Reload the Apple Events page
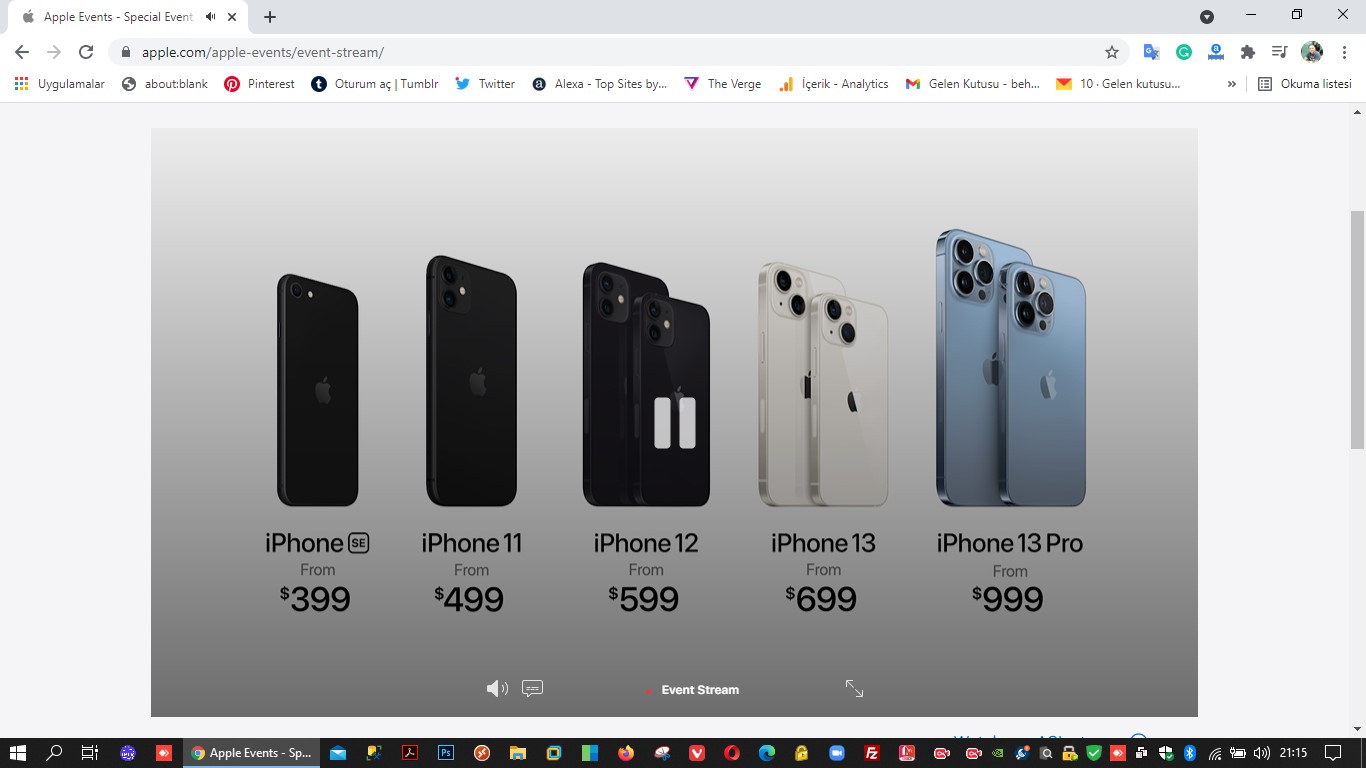 click(86, 52)
